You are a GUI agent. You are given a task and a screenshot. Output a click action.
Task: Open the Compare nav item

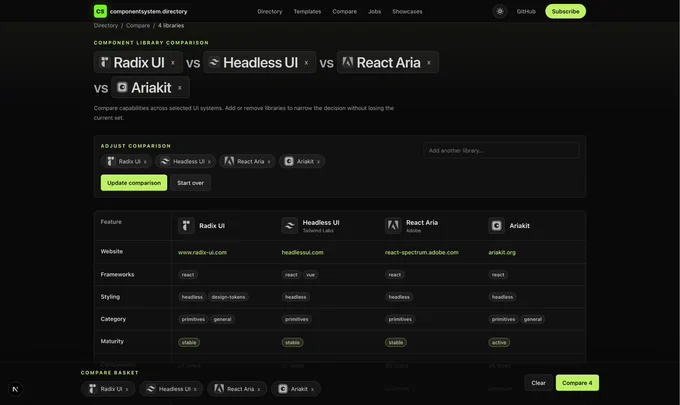345,12
